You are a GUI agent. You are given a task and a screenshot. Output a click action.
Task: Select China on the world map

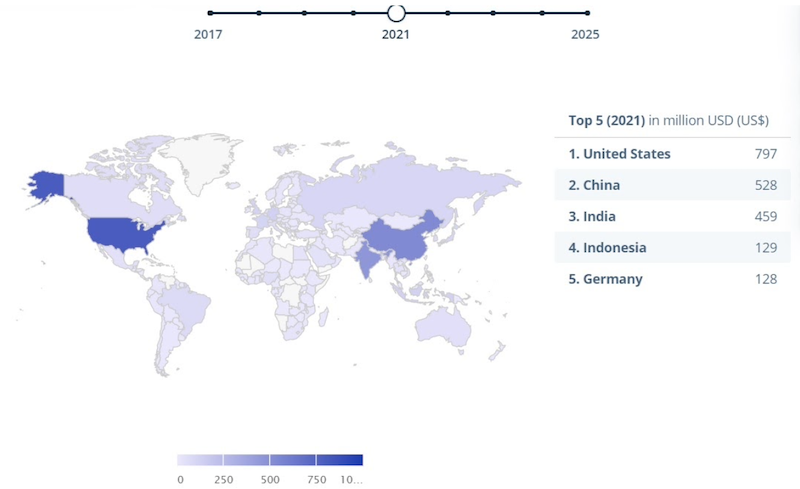coord(395,240)
